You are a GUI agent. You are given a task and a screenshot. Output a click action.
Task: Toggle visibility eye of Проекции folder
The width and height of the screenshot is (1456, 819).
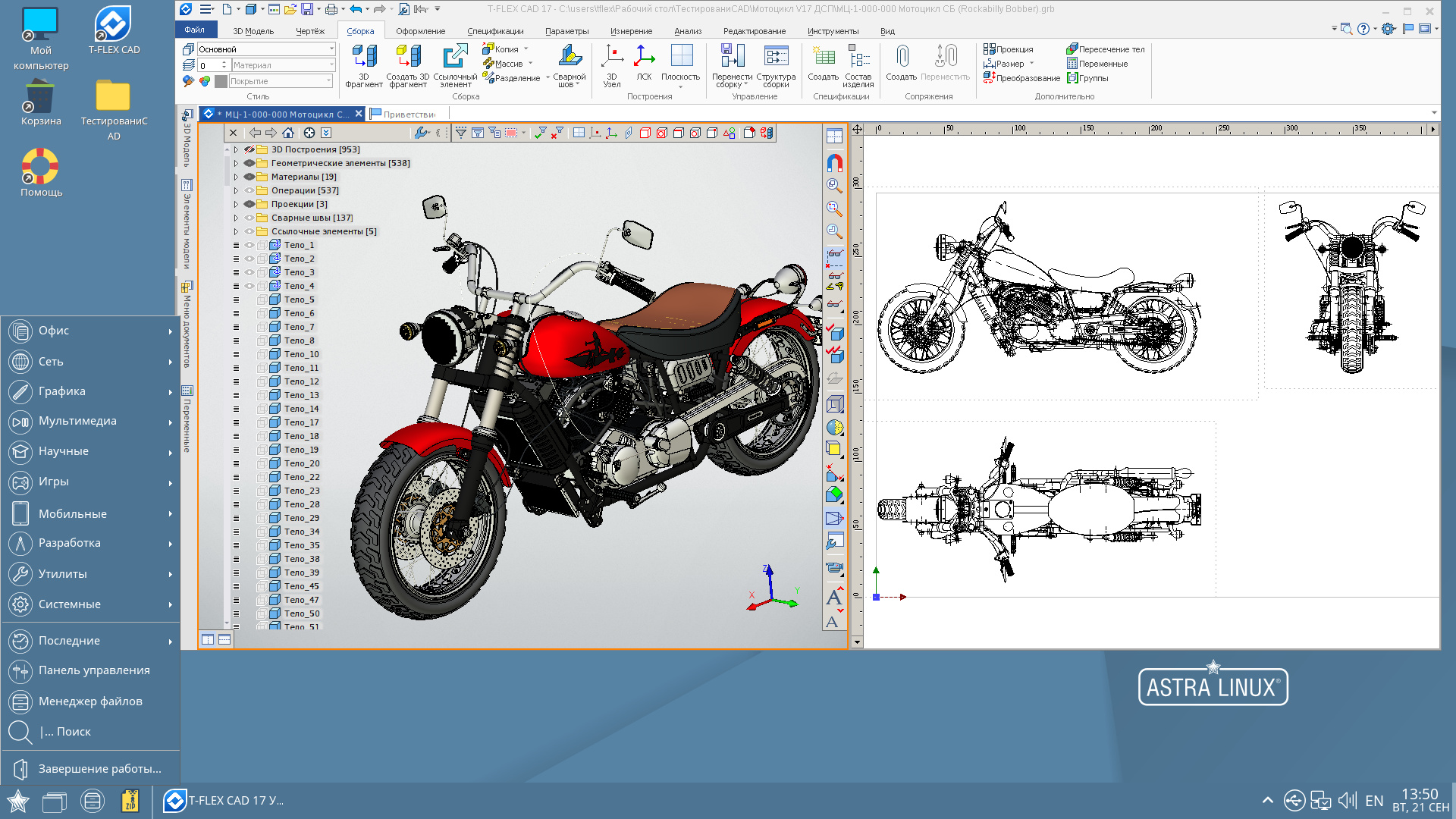click(249, 204)
